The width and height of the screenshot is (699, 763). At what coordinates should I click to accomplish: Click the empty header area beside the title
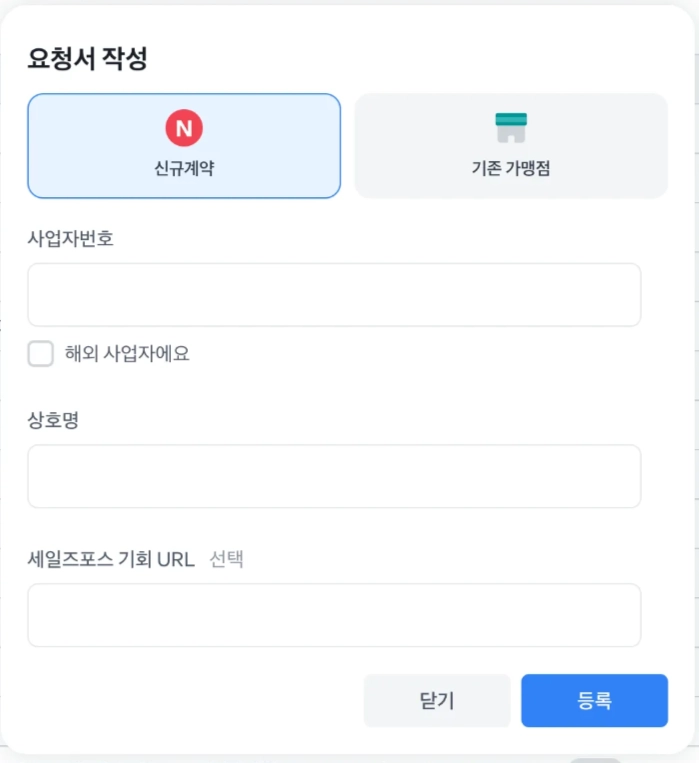[420, 59]
